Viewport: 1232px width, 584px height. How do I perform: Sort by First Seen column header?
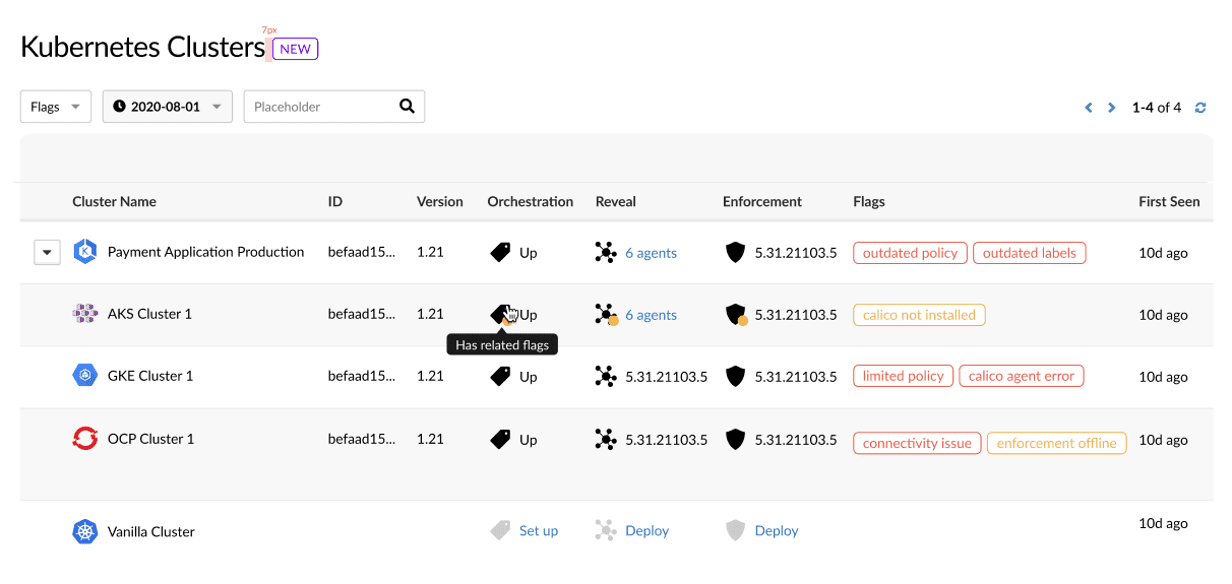pyautogui.click(x=1168, y=201)
